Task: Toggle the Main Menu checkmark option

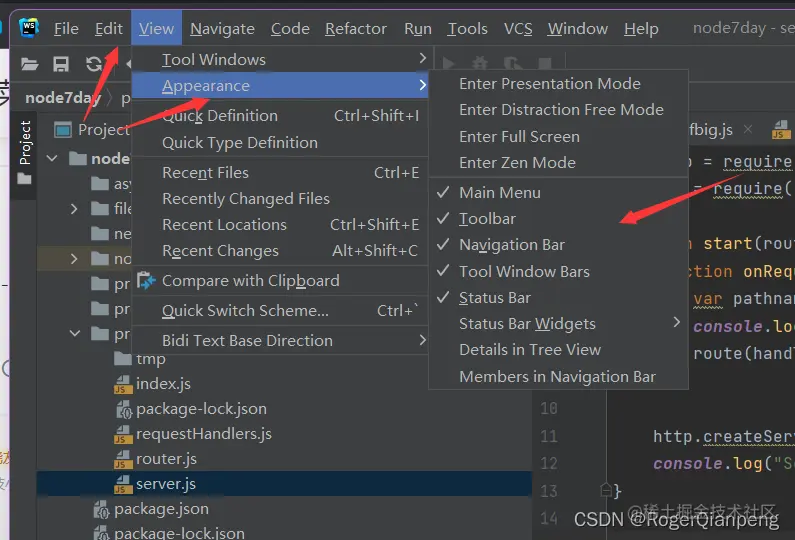Action: point(558,193)
